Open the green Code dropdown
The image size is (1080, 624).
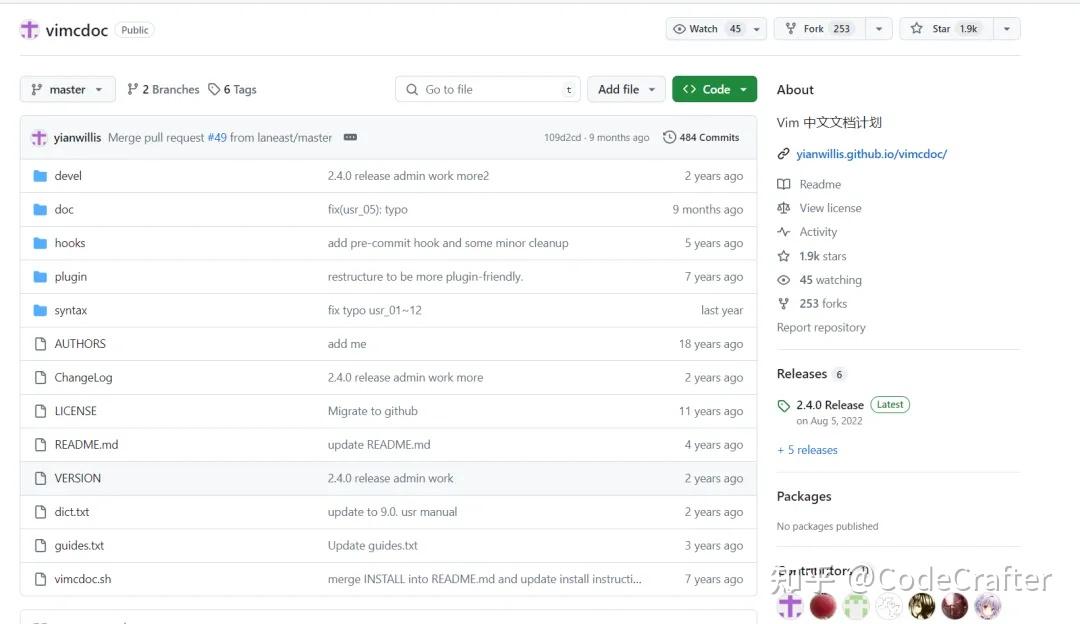(714, 89)
